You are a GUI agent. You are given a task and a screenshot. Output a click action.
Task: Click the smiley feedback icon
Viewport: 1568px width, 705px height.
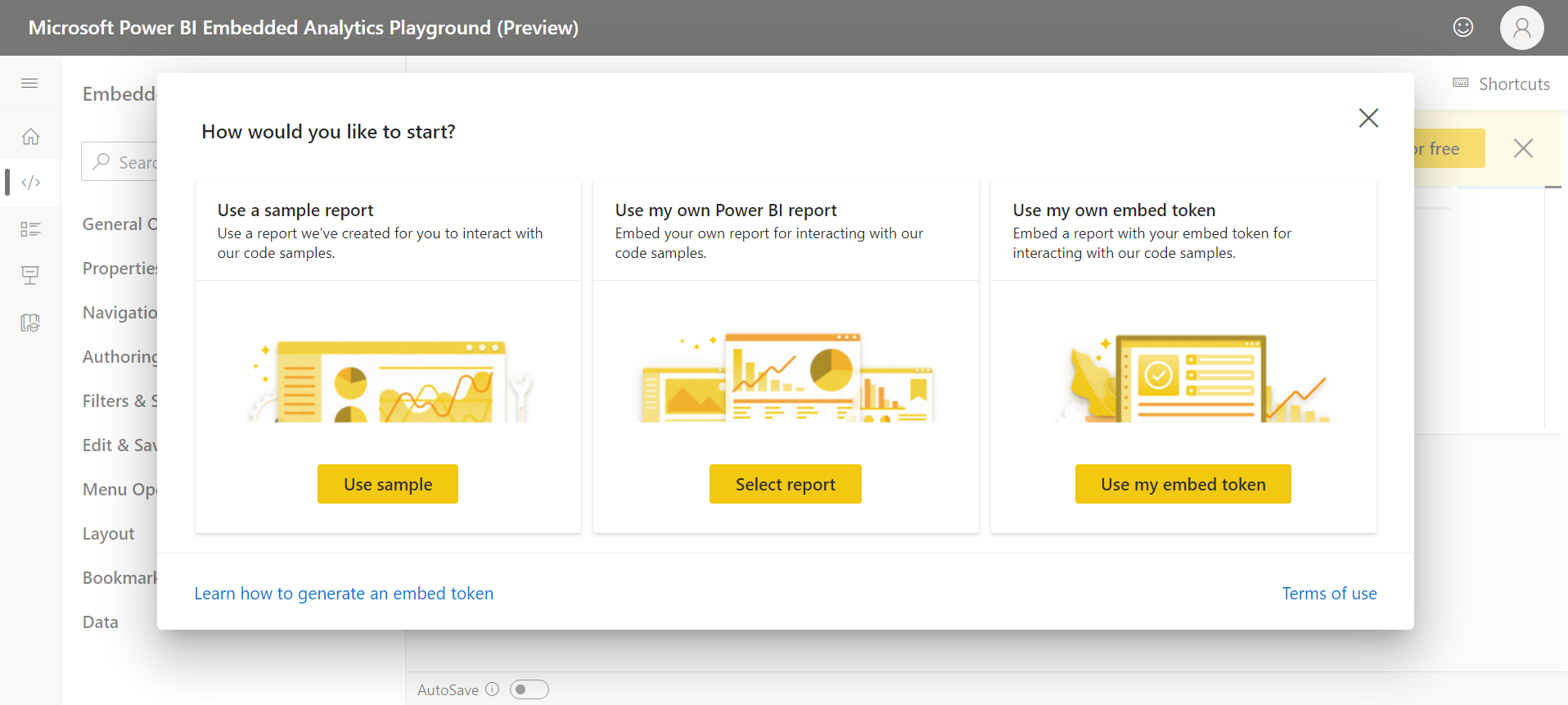[x=1463, y=28]
